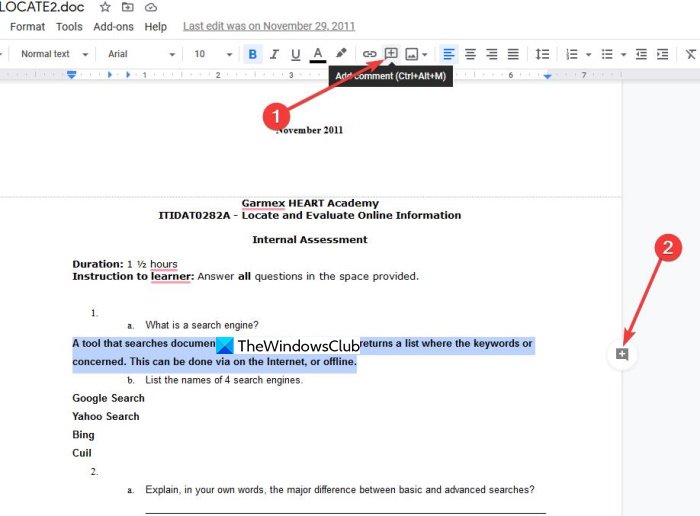The height and width of the screenshot is (516, 700).
Task: Click the insert link icon
Action: [x=370, y=54]
